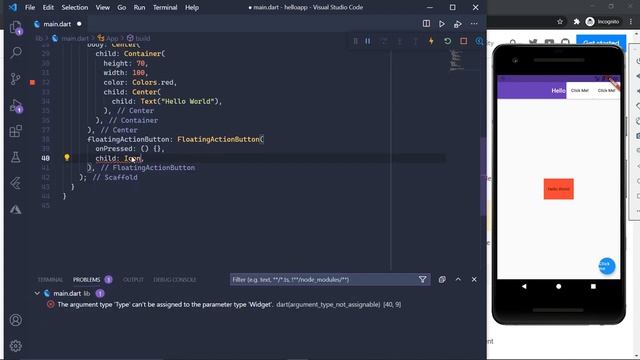Viewport: 640px width, 360px height.
Task: Tap the emulator Recents square button
Action: [593, 287]
